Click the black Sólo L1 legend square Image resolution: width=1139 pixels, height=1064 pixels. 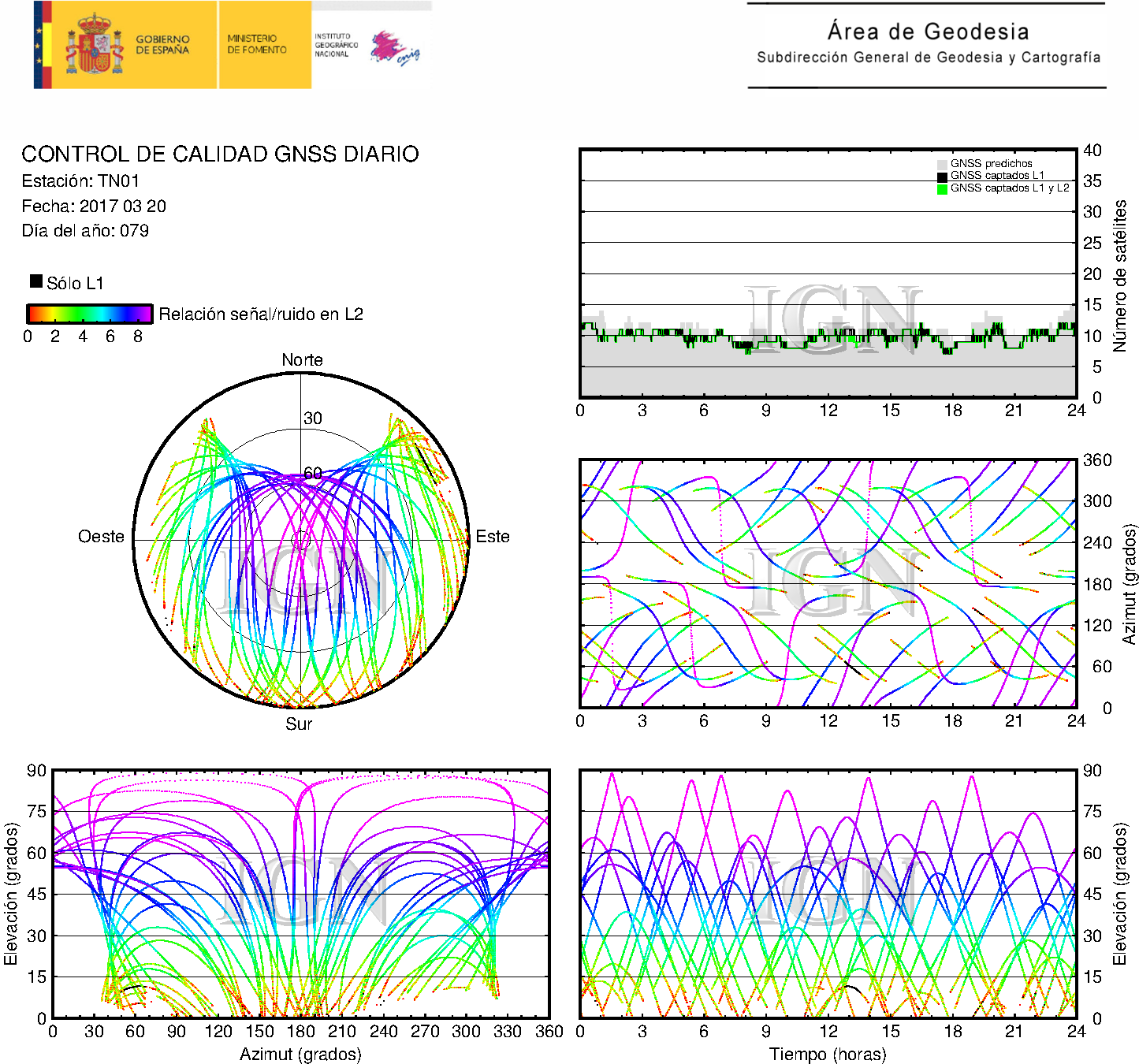[x=36, y=281]
